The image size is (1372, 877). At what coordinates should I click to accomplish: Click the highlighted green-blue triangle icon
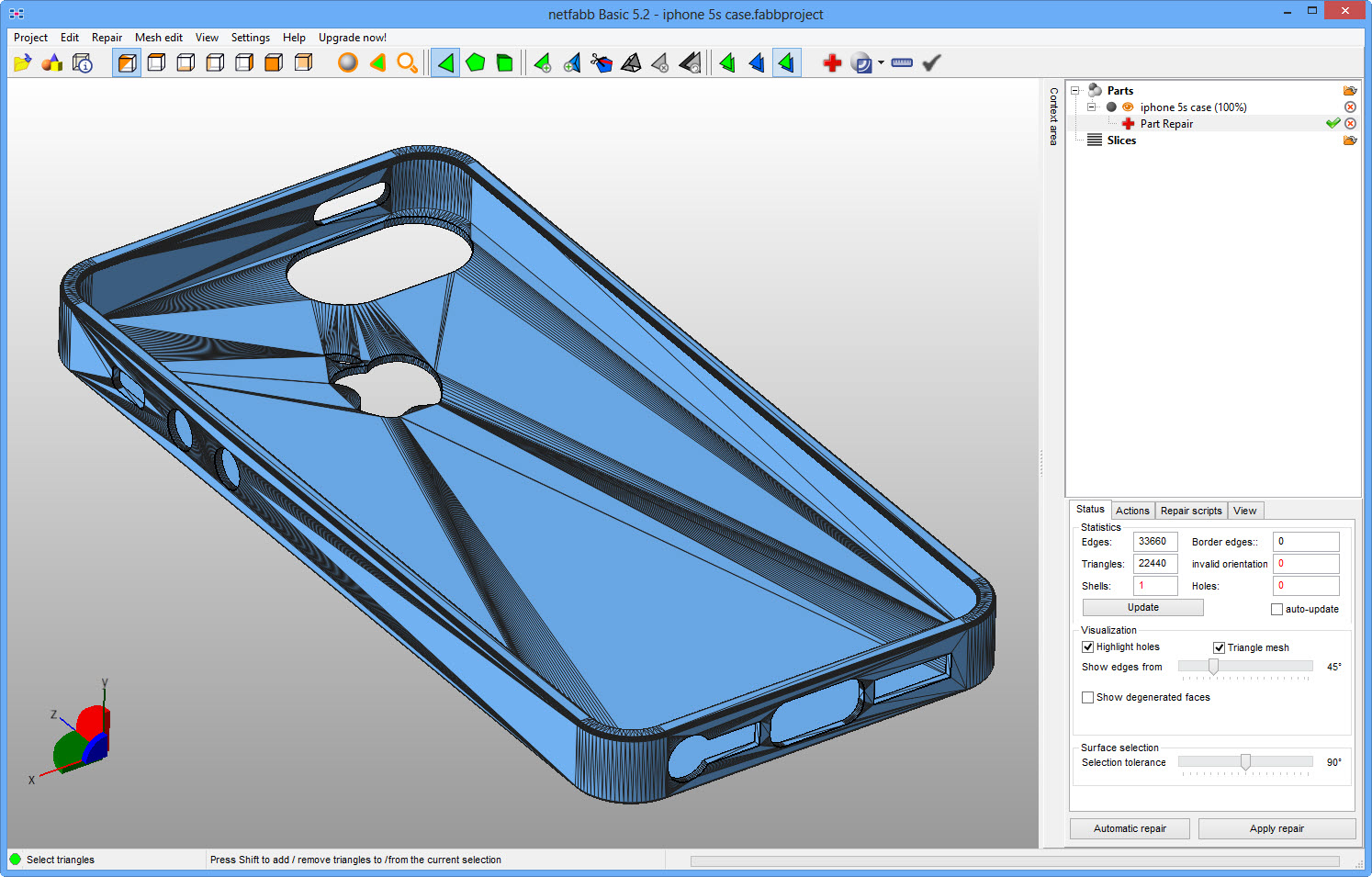click(x=786, y=62)
